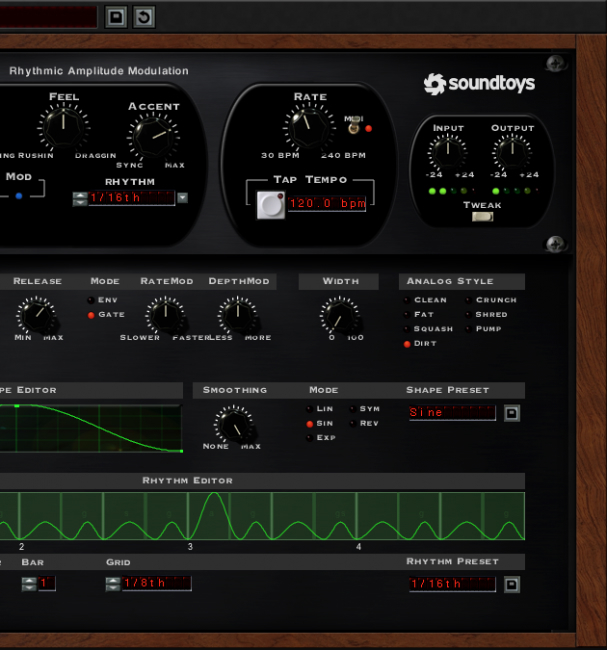Open the Rhythm dropdown arrow
The image size is (607, 650).
[x=182, y=198]
